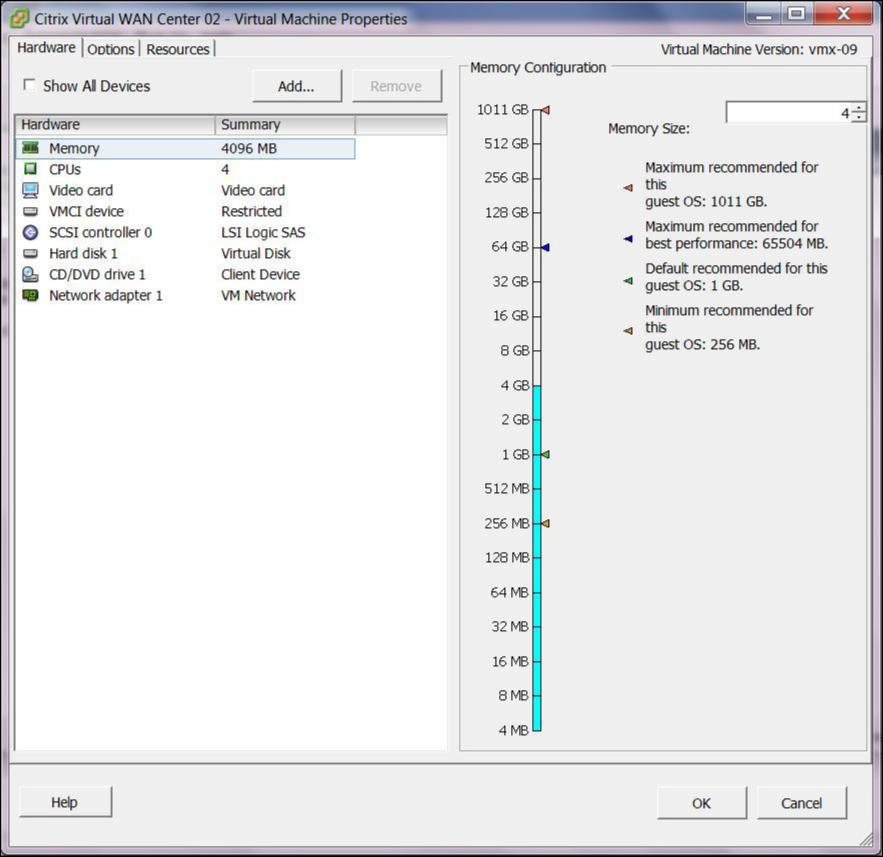Image resolution: width=883 pixels, height=857 pixels.
Task: Click the green 1 GB default marker
Action: point(545,454)
